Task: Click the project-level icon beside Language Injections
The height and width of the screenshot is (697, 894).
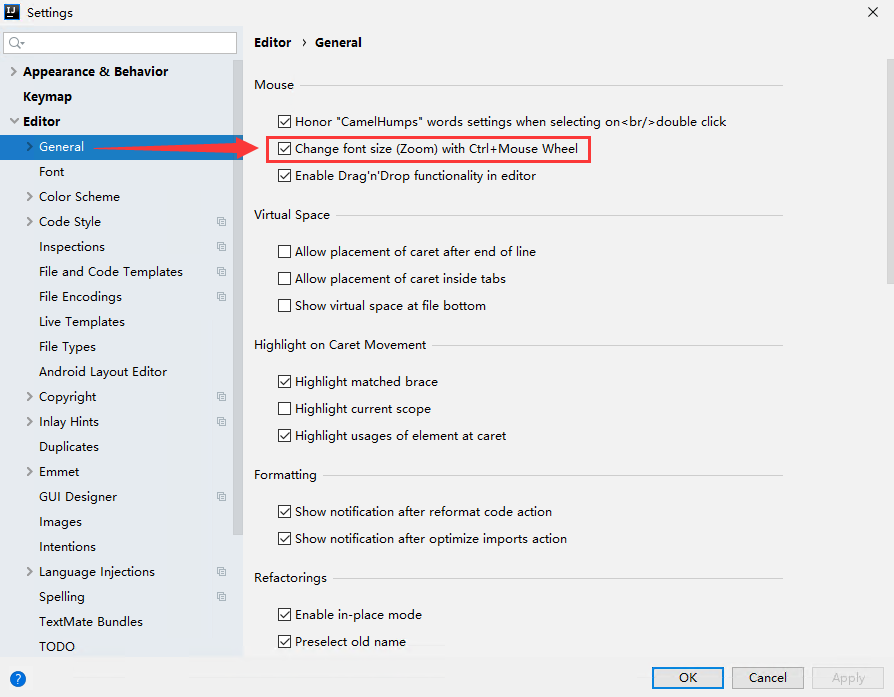Action: 221,572
